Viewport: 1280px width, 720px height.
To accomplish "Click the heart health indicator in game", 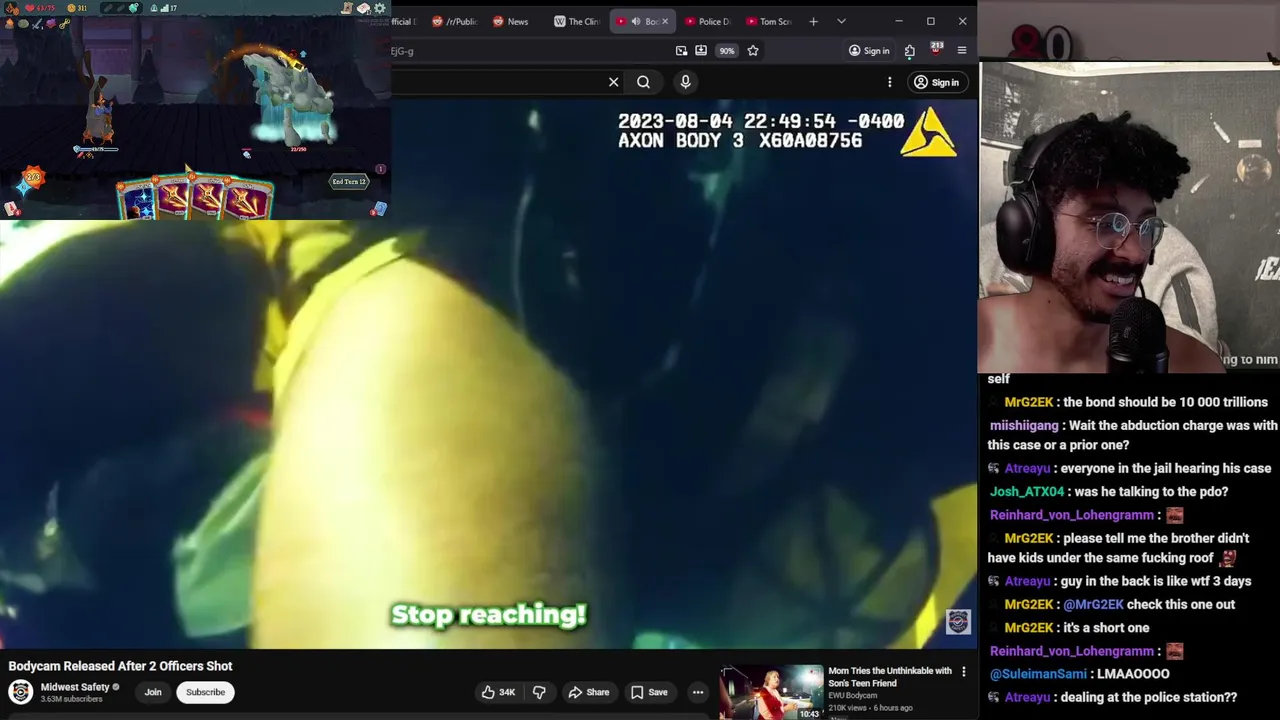I will [42, 8].
